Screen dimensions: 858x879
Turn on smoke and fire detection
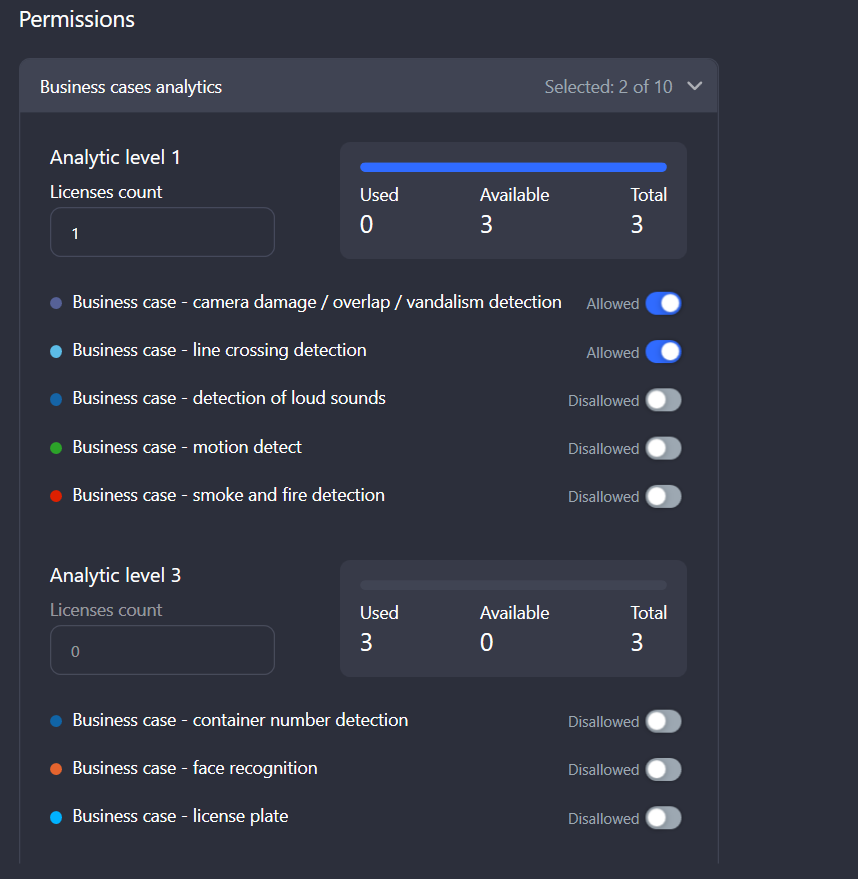pyautogui.click(x=663, y=496)
